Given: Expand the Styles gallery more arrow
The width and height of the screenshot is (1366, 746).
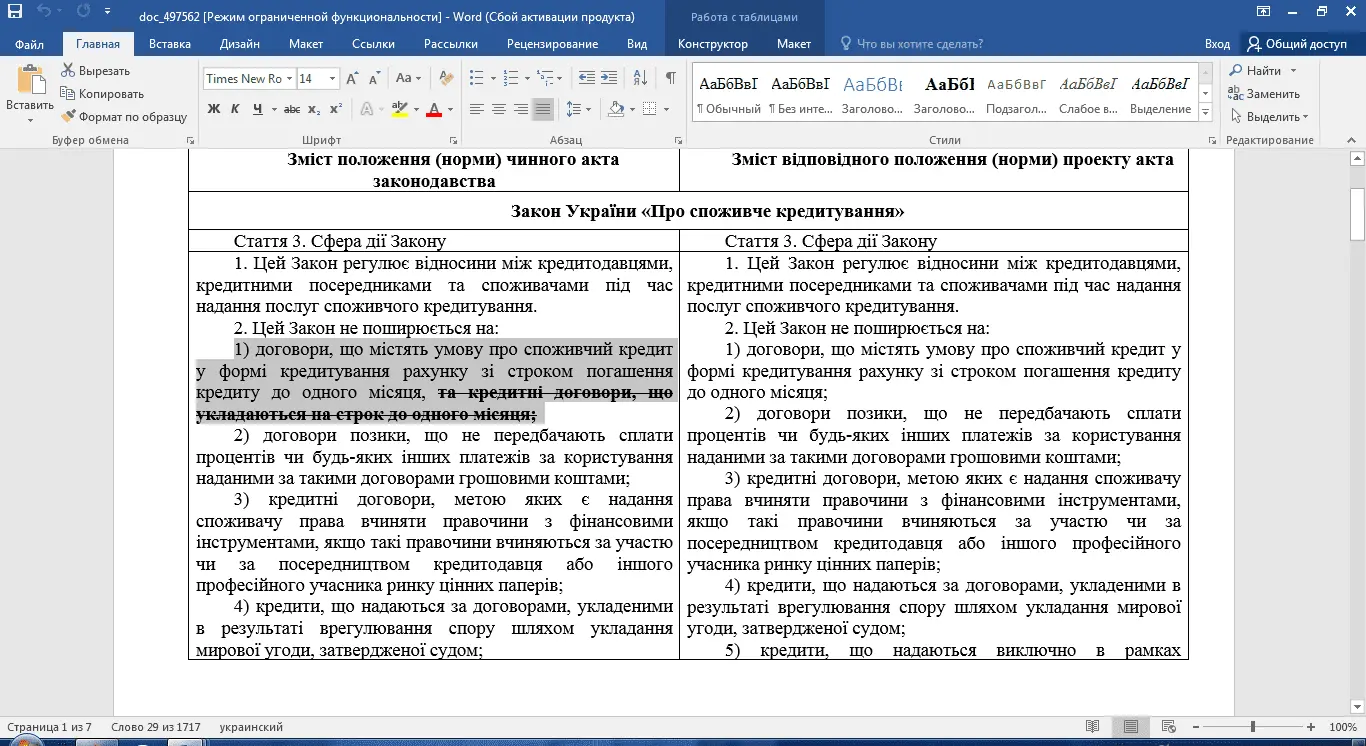Looking at the screenshot, I should 1205,109.
